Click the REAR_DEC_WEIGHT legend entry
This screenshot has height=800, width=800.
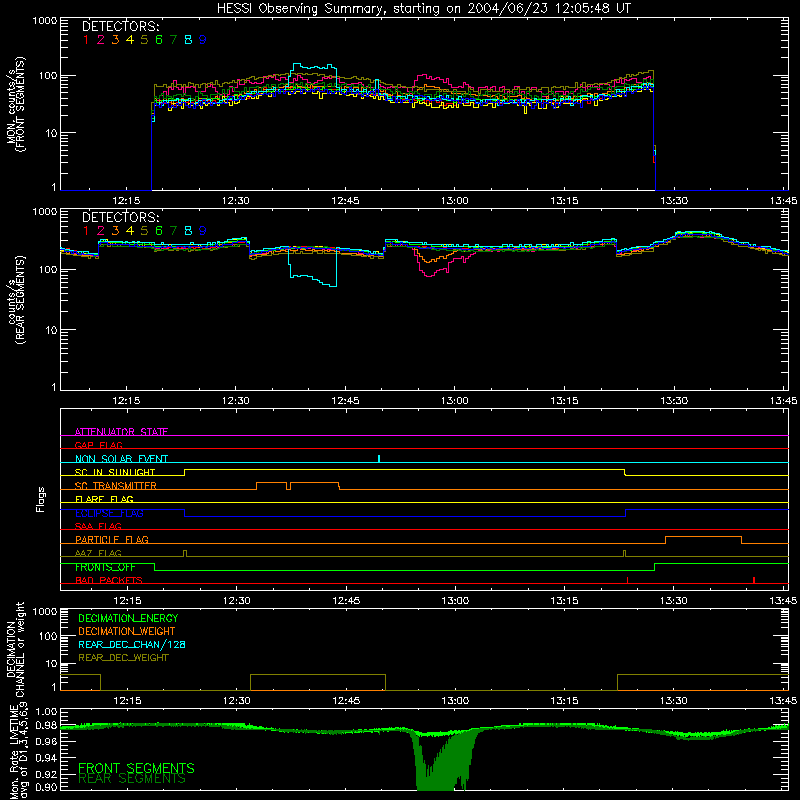(x=123, y=658)
